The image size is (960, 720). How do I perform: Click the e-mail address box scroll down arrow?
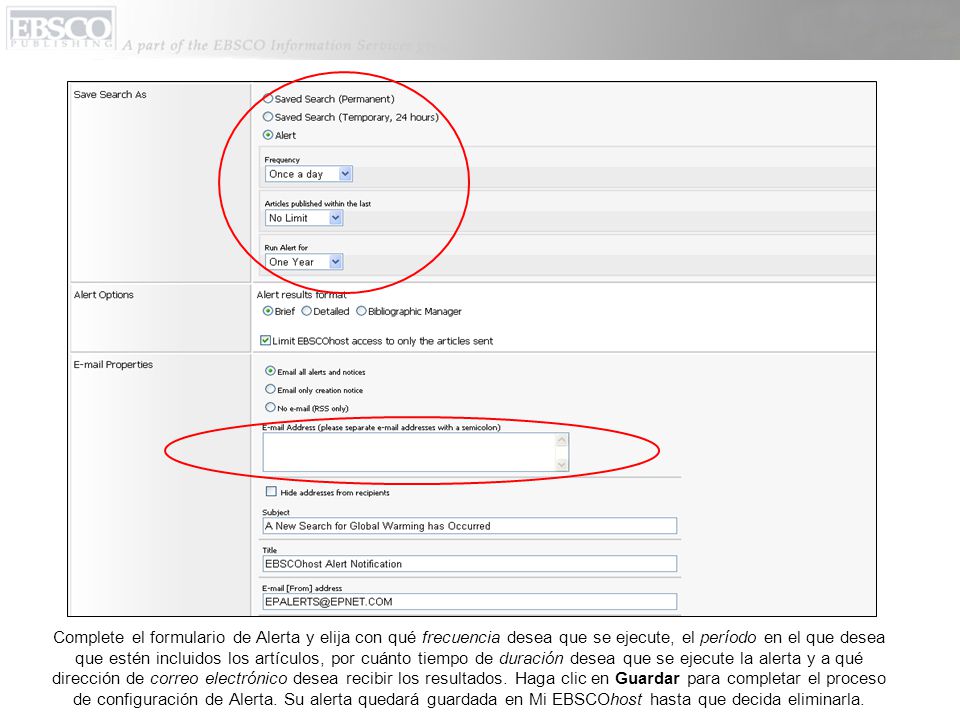click(x=561, y=465)
